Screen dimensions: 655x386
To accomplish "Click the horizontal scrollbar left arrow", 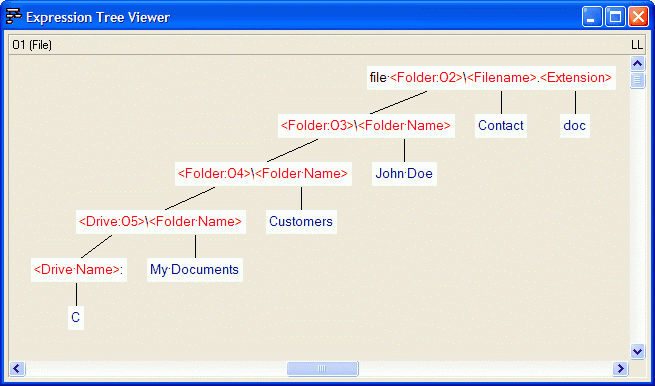I will coord(17,368).
